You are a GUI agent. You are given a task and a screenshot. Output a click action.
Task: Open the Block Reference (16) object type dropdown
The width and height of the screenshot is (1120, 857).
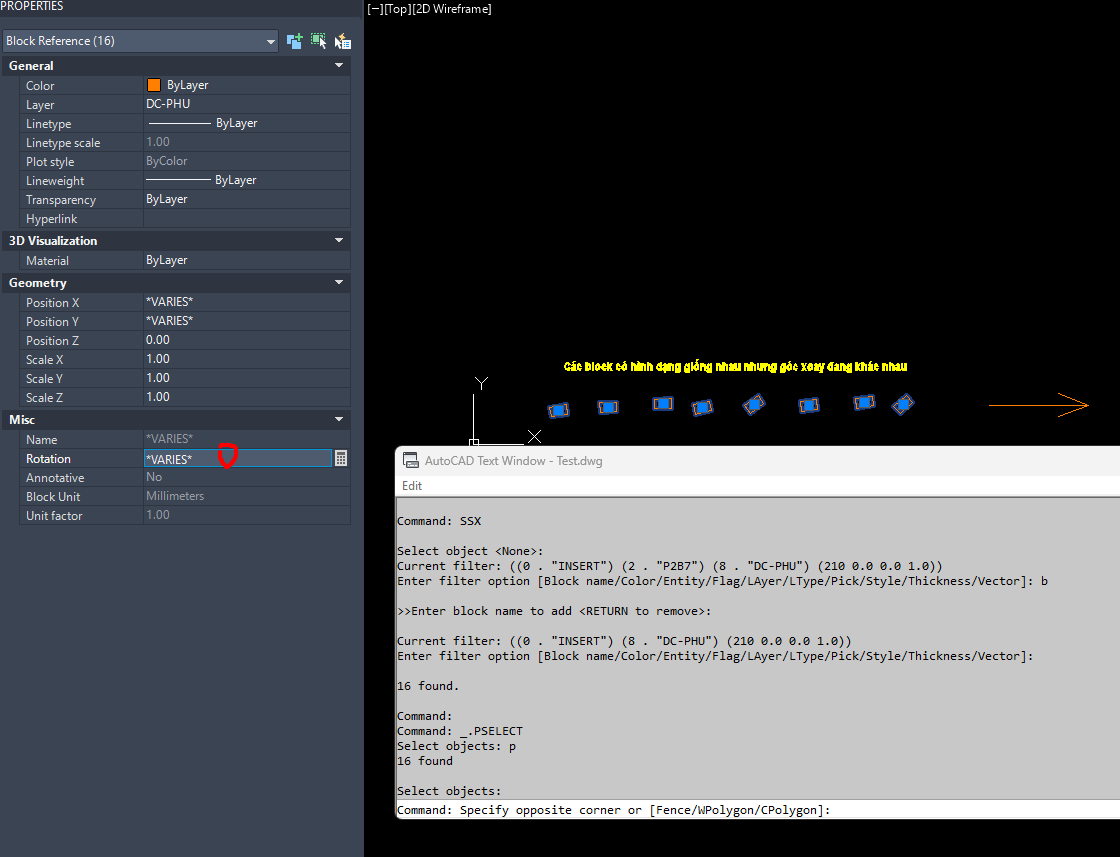(x=270, y=41)
